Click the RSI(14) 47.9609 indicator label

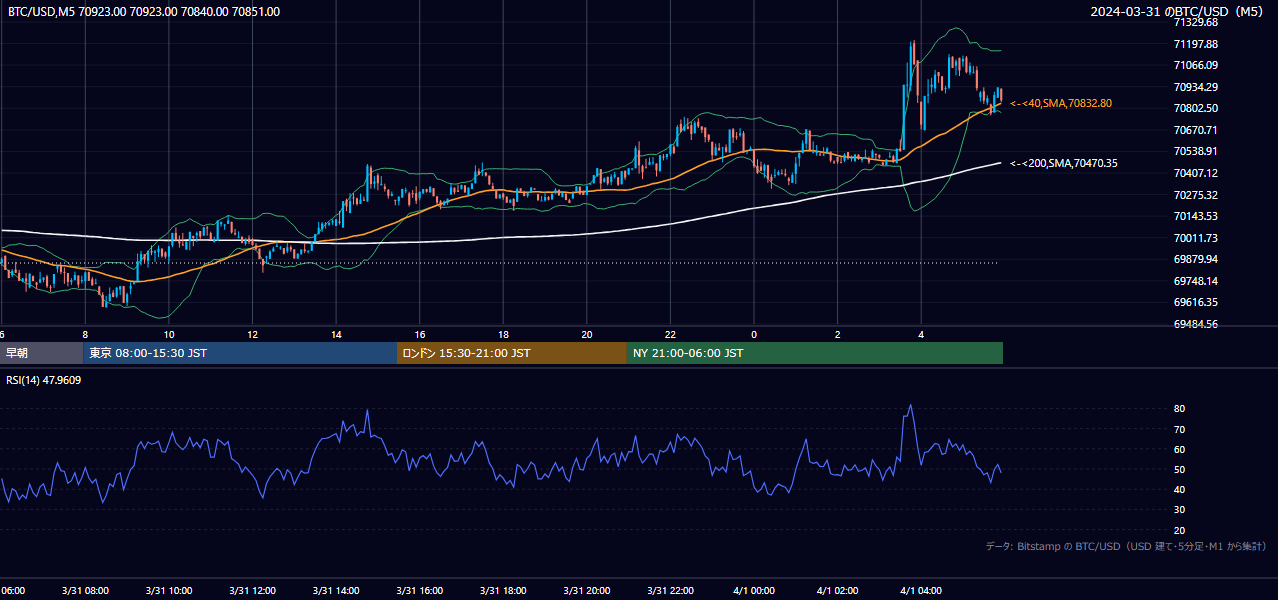(44, 380)
